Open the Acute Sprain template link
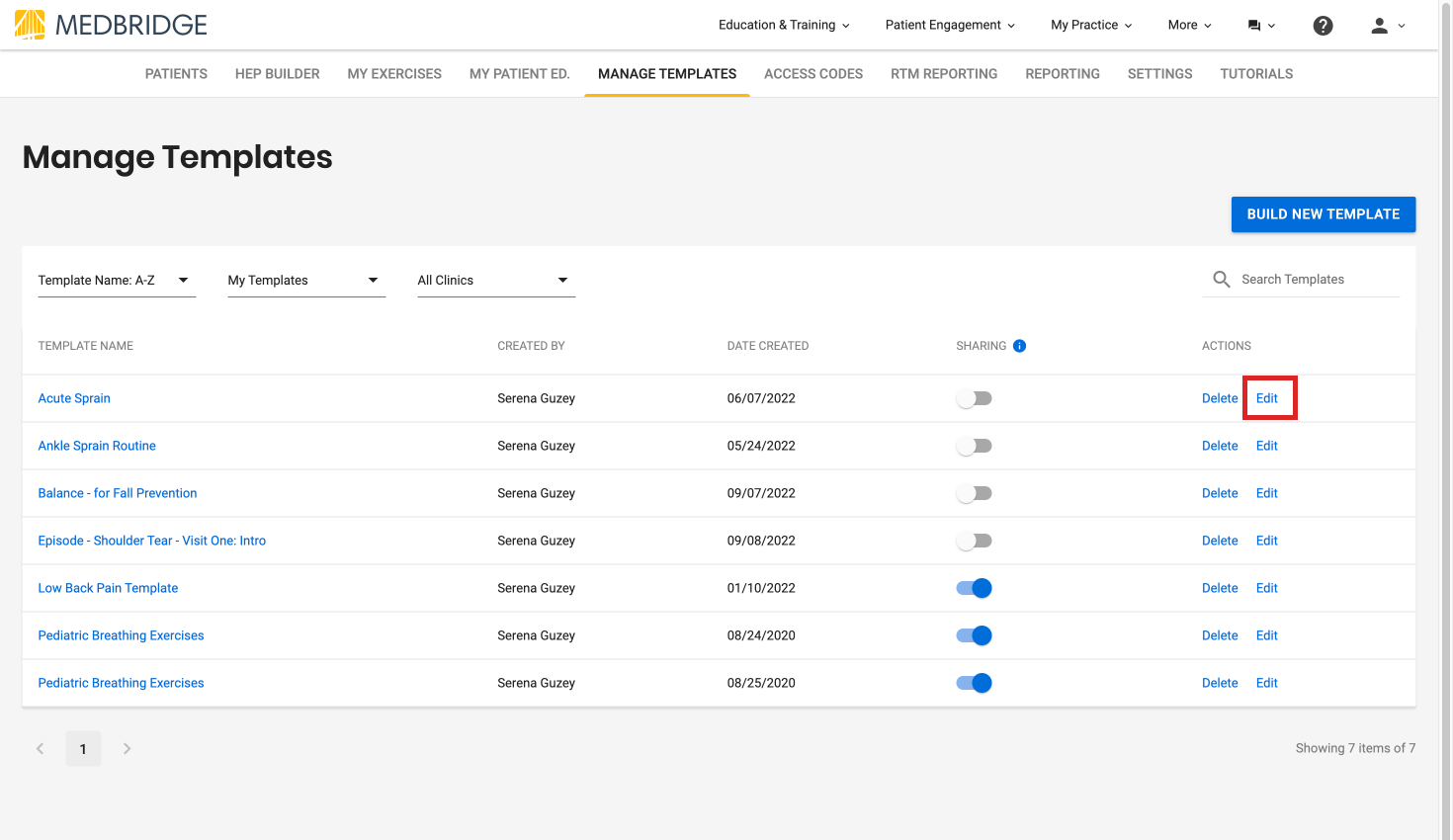The width and height of the screenshot is (1453, 840). coord(74,398)
